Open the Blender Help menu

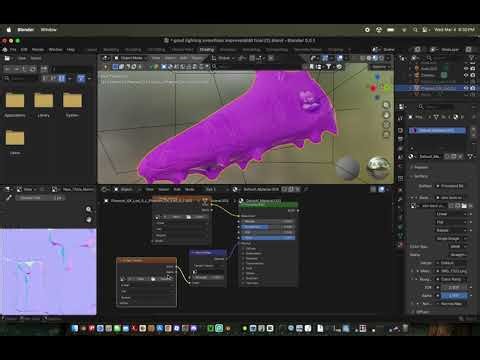(71, 49)
